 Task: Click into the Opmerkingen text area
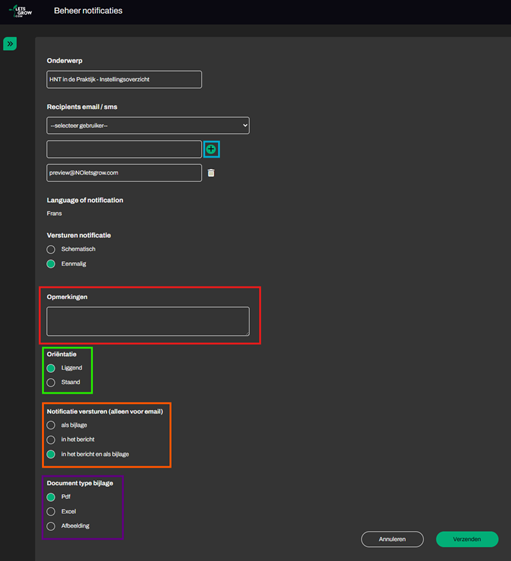[148, 321]
